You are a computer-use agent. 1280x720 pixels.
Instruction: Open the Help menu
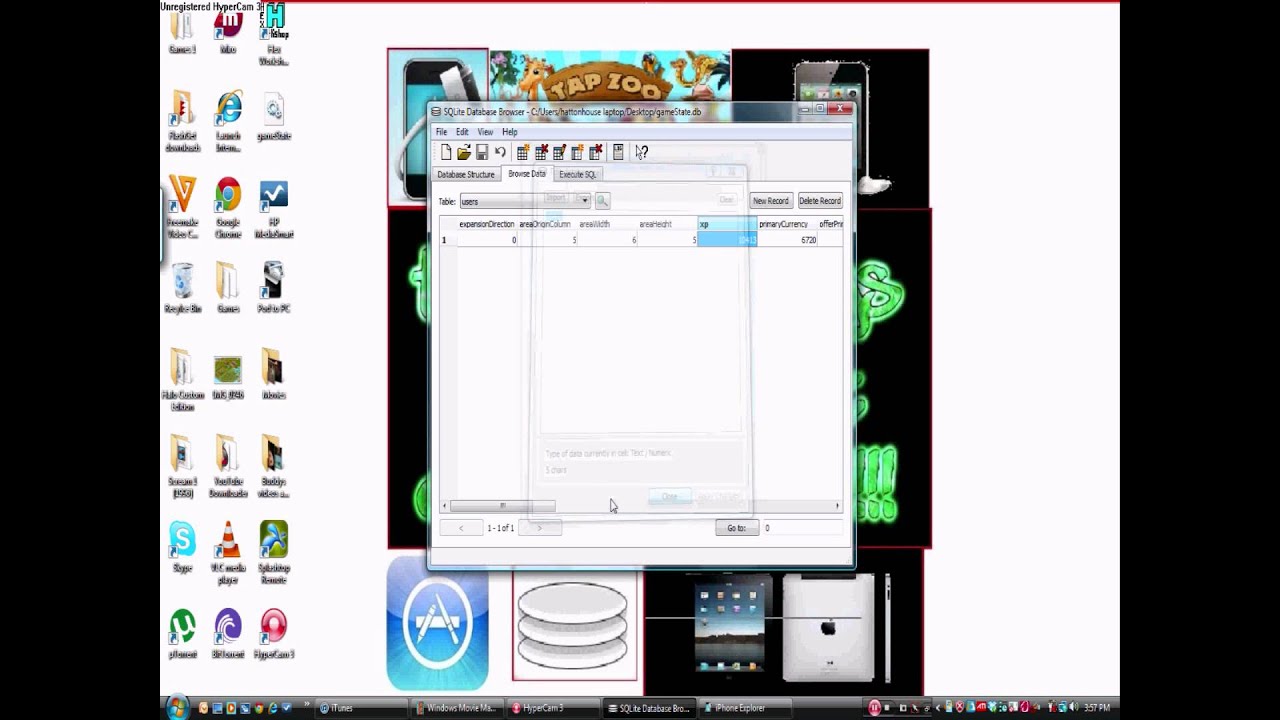pos(510,132)
